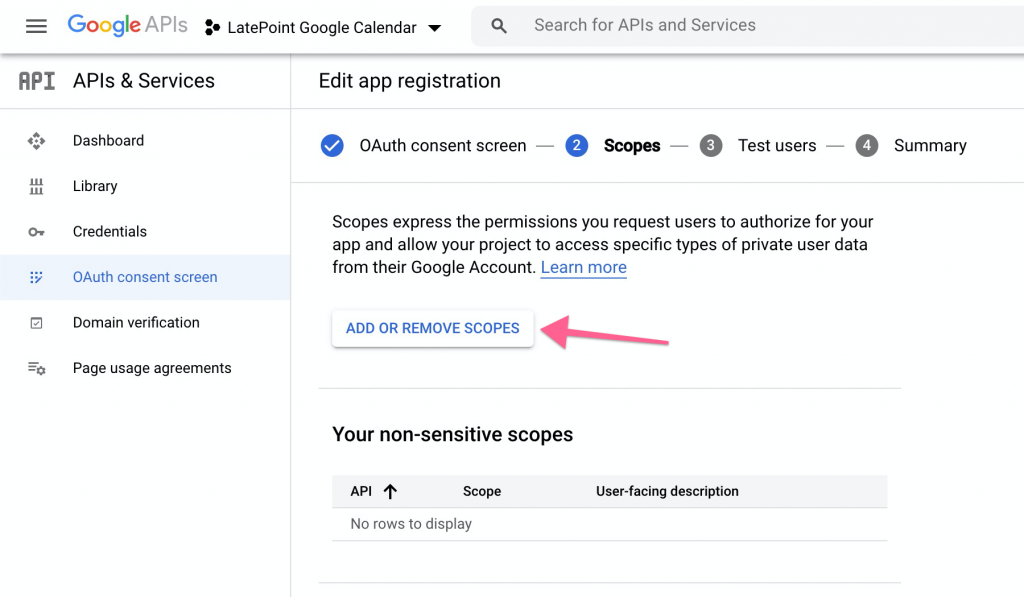Click the Google APIs logo

pos(127,25)
